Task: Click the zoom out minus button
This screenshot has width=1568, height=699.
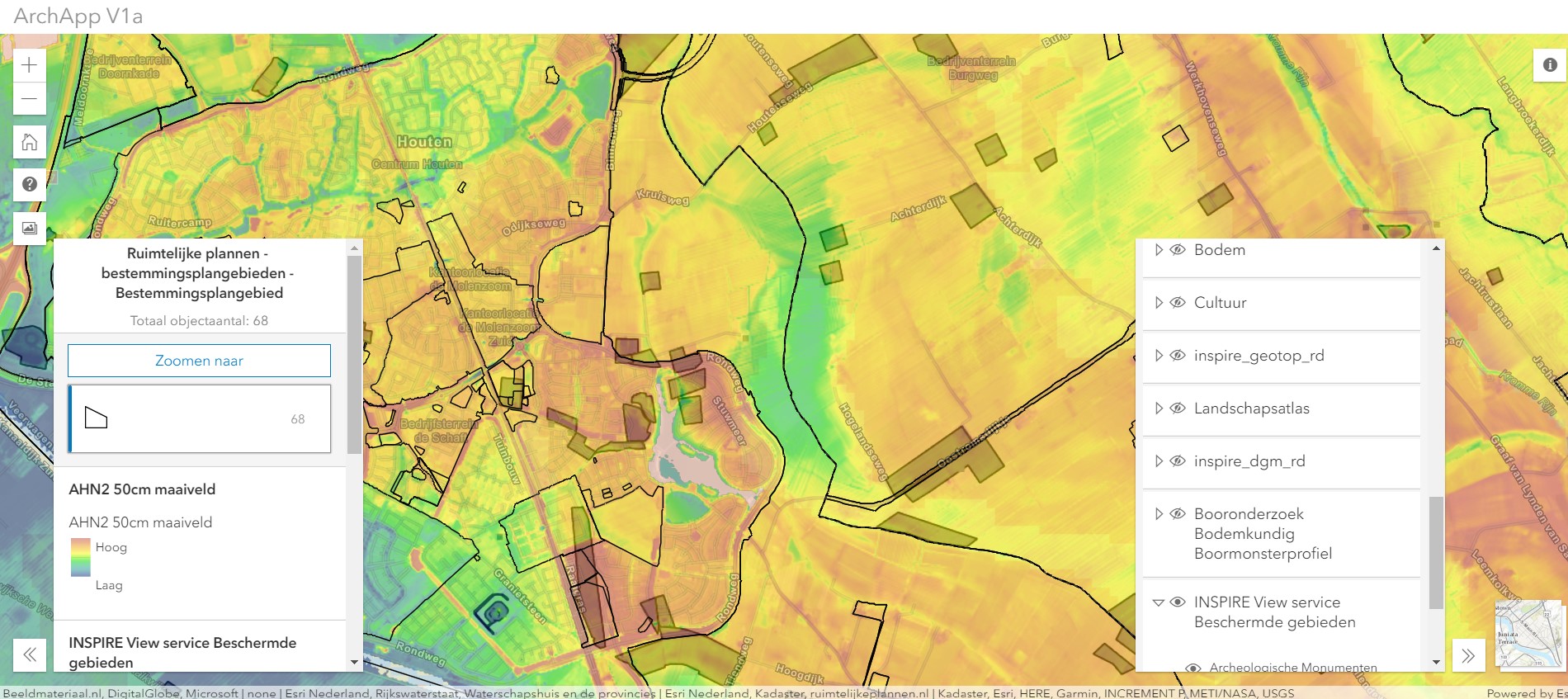Action: [x=30, y=99]
